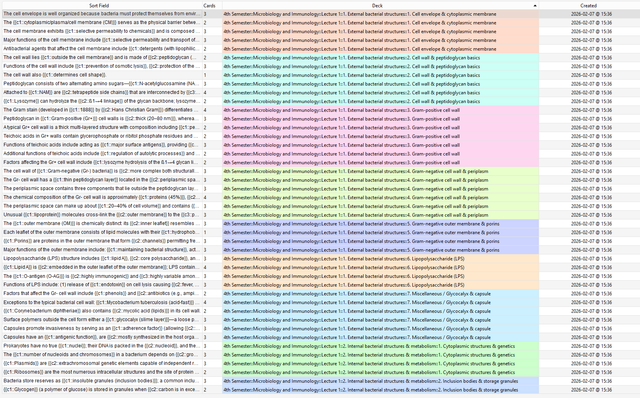Click the Deck column header label

click(x=377, y=6)
